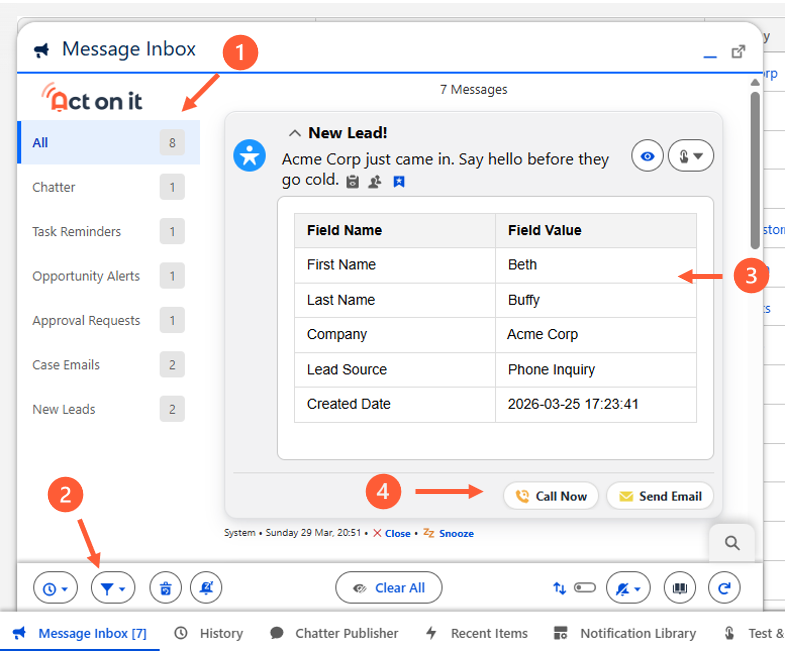Click the open book library icon

(x=680, y=588)
